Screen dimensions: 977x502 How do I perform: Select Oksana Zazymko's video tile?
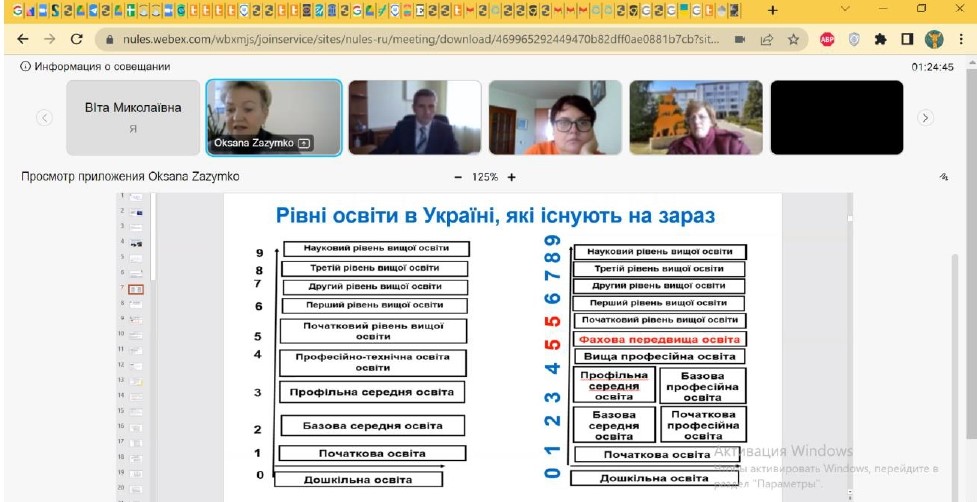(x=274, y=117)
